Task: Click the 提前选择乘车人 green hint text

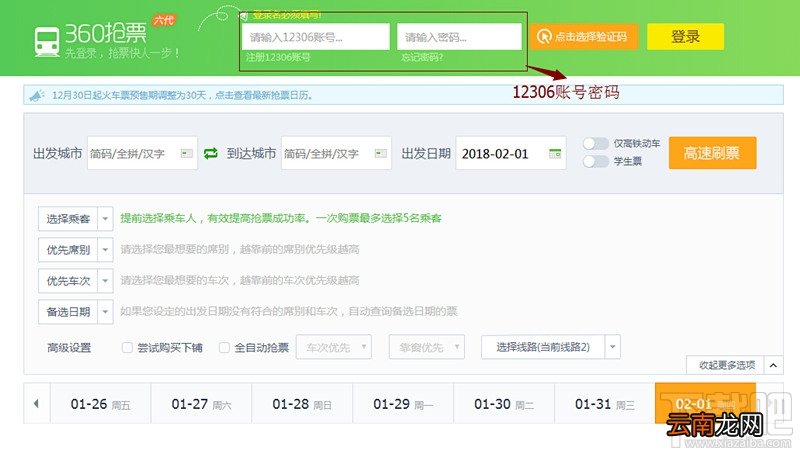Action: (281, 218)
